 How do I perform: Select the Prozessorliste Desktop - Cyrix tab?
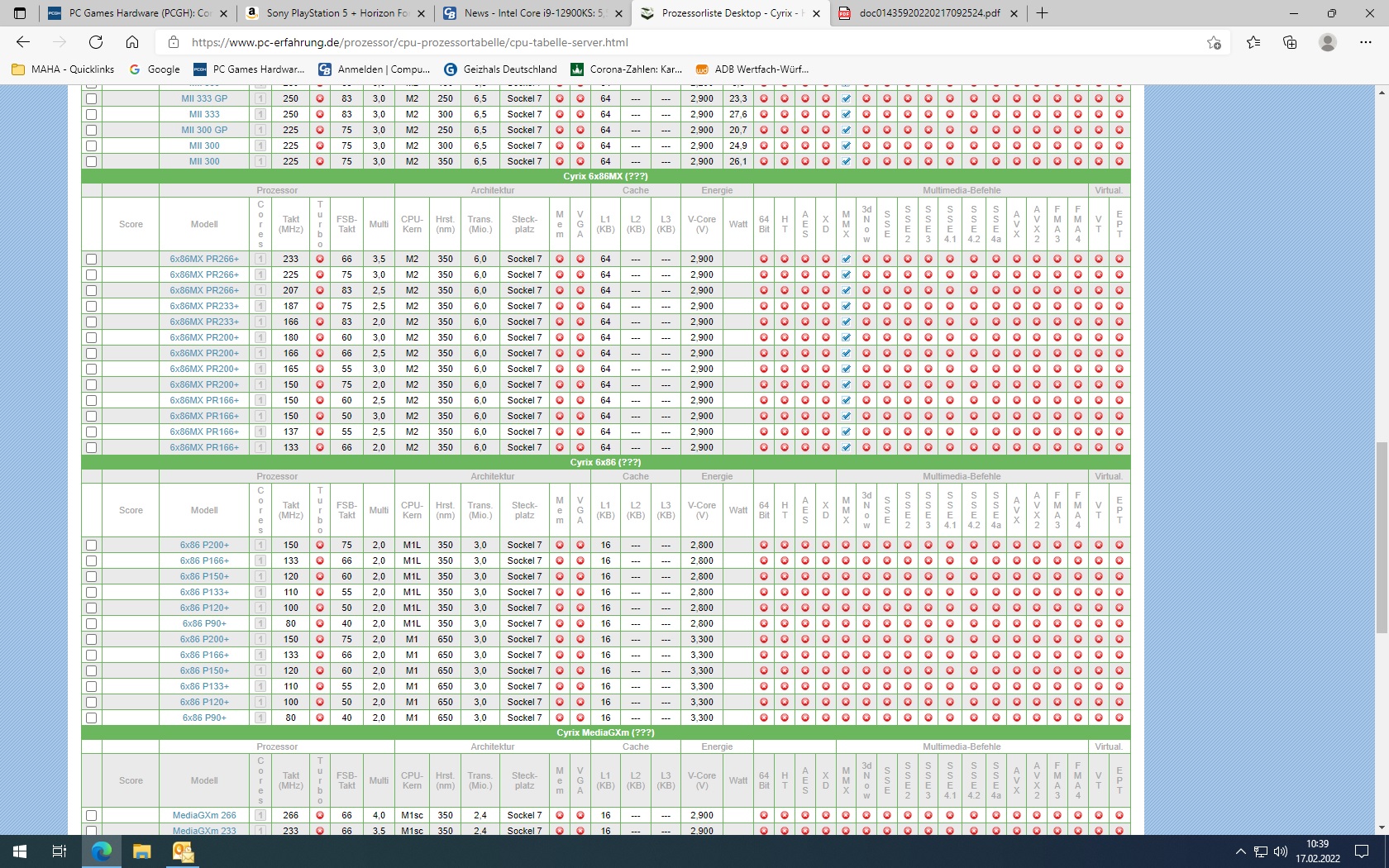[x=731, y=13]
